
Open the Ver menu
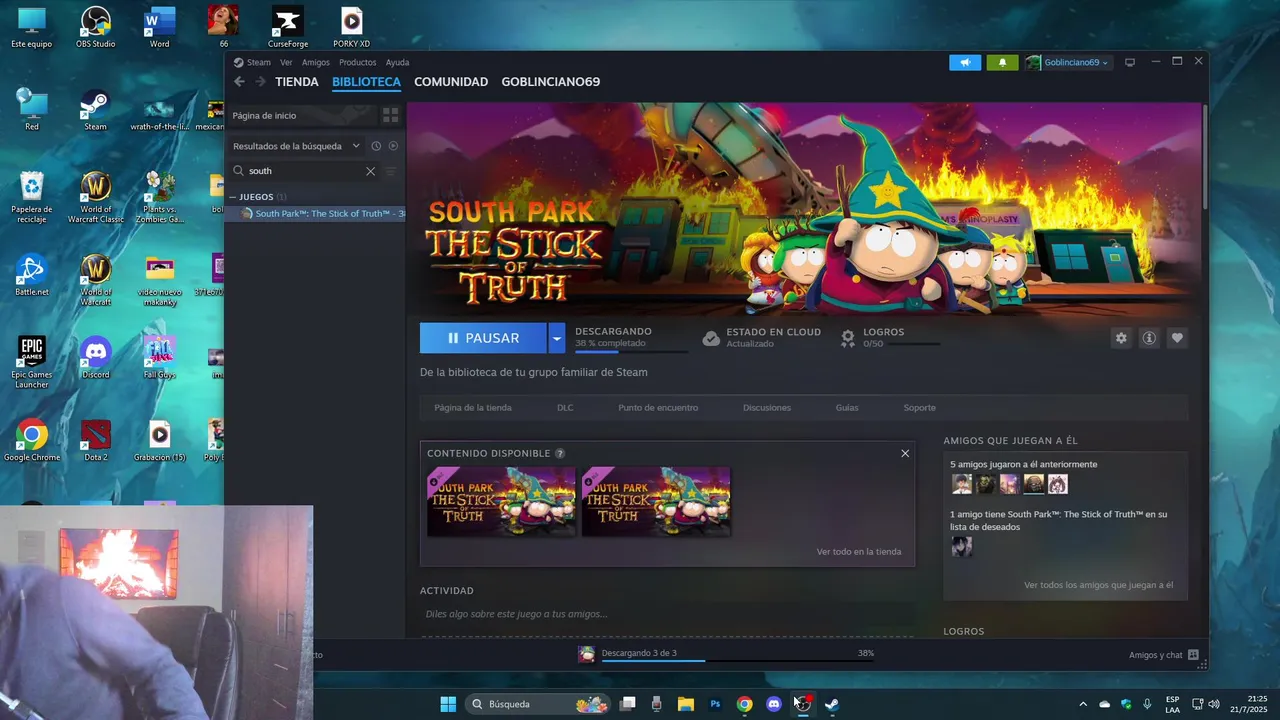(x=286, y=62)
